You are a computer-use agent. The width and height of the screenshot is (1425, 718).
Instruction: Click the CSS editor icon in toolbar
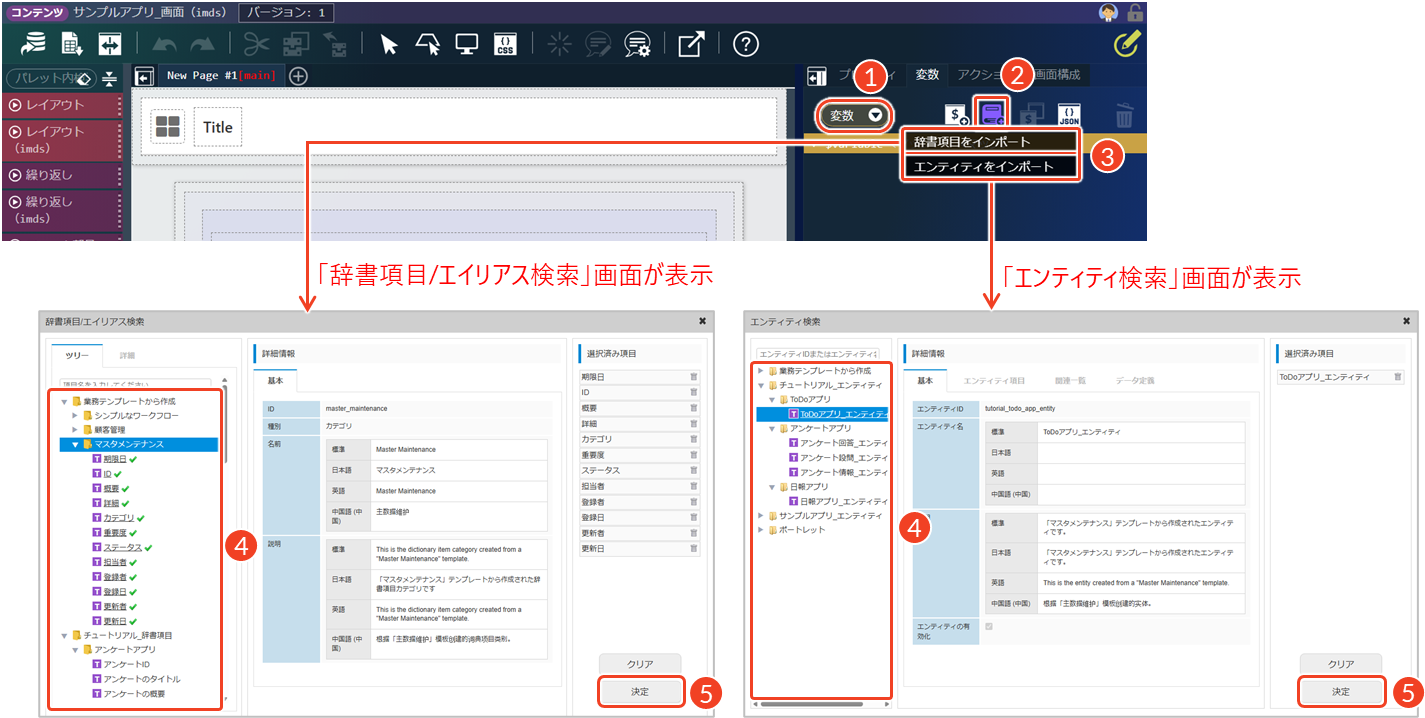click(506, 44)
